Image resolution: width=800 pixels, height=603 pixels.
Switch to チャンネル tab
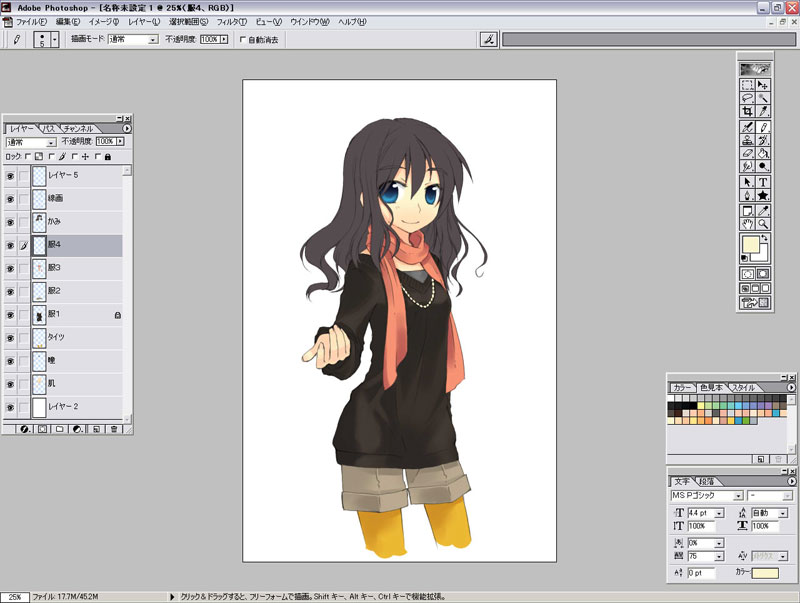78,129
